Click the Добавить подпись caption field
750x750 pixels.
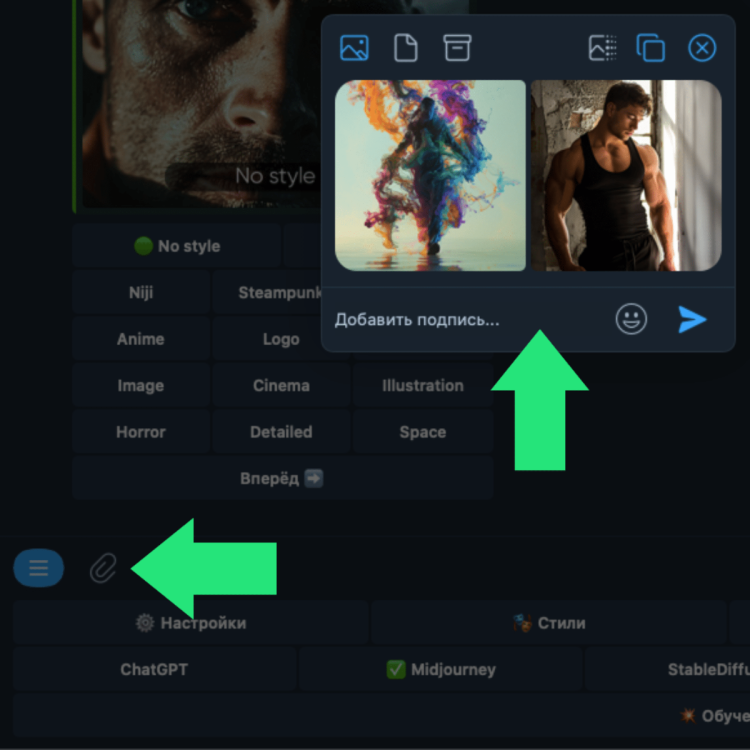coord(460,320)
